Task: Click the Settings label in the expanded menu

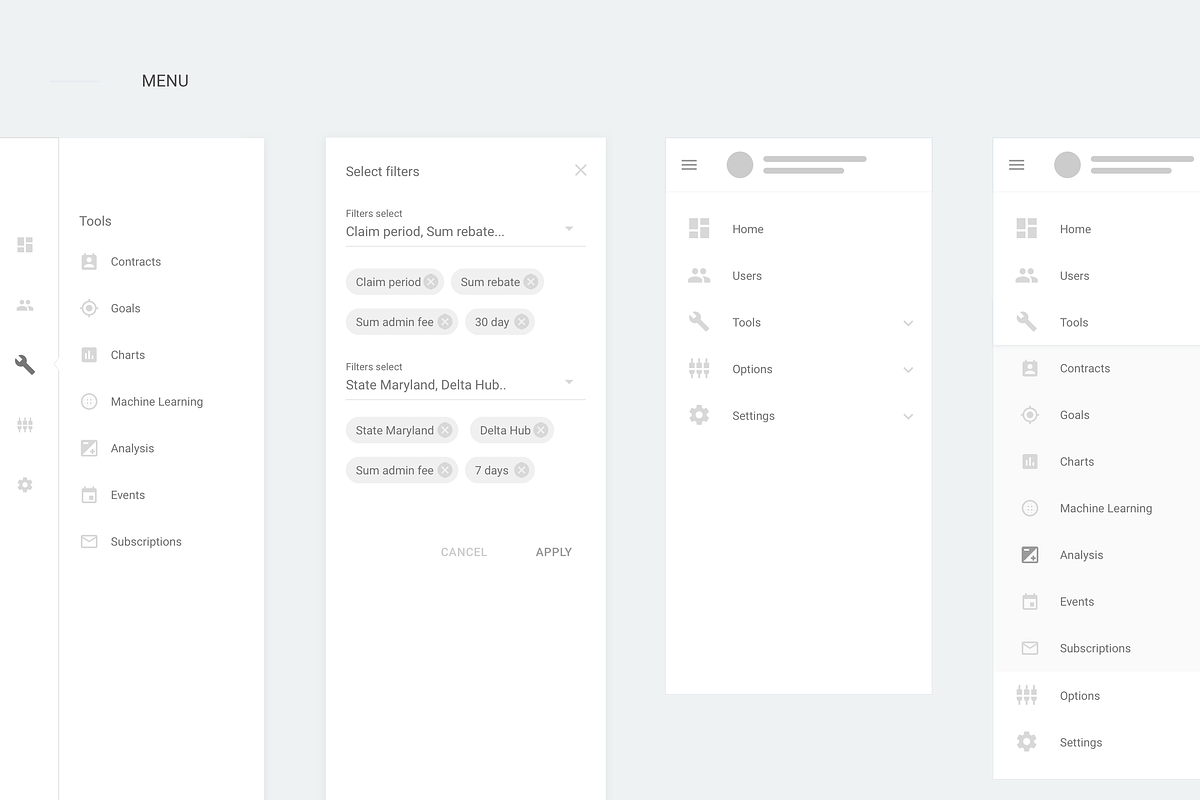Action: (x=1081, y=742)
